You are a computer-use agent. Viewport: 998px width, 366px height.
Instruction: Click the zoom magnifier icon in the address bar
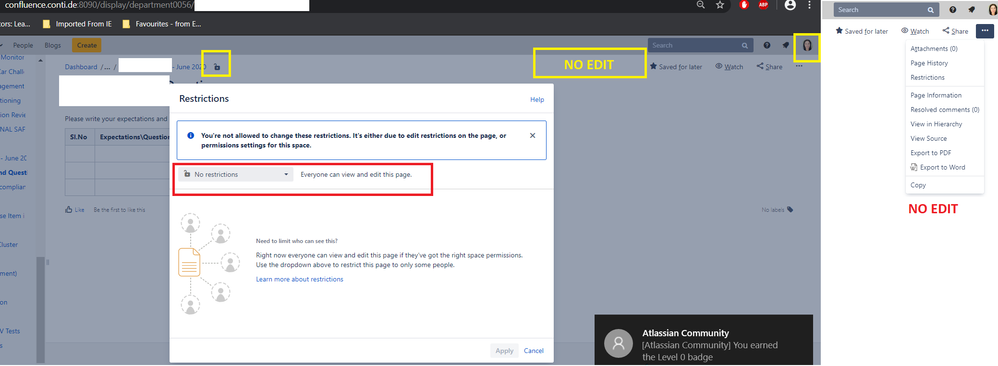pyautogui.click(x=701, y=5)
